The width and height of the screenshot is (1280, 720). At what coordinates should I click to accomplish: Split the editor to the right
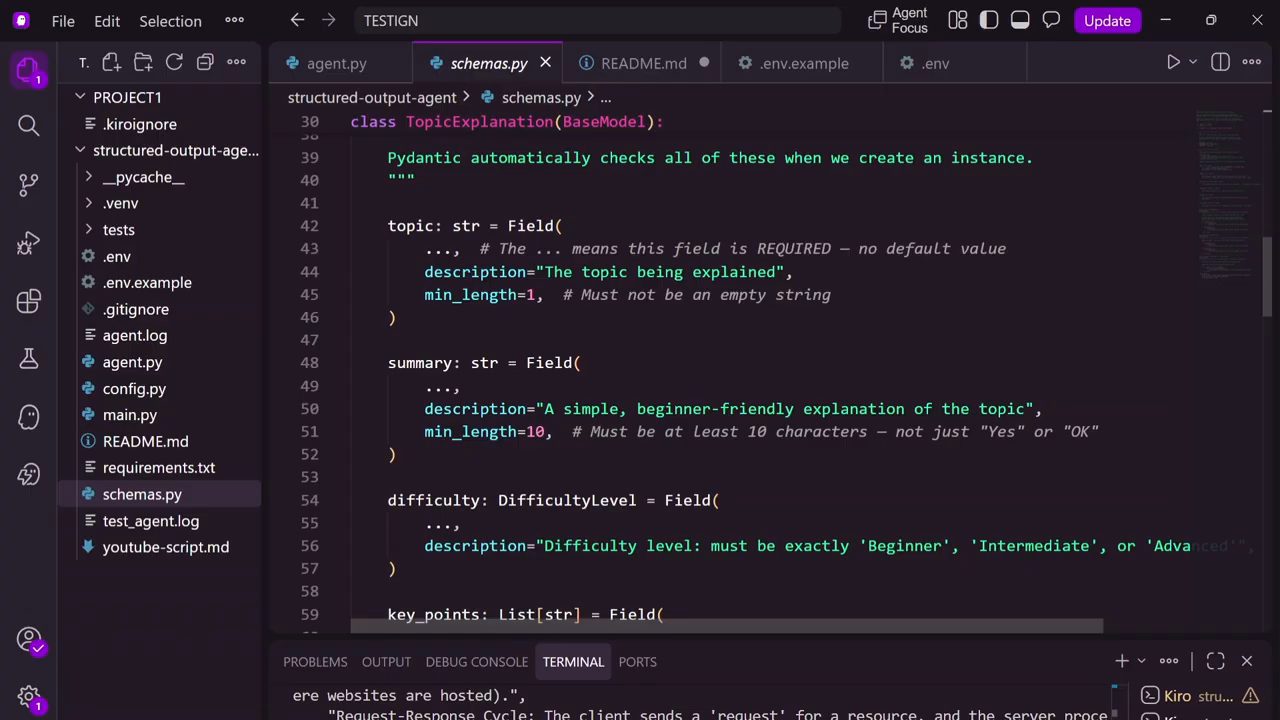click(x=1220, y=62)
